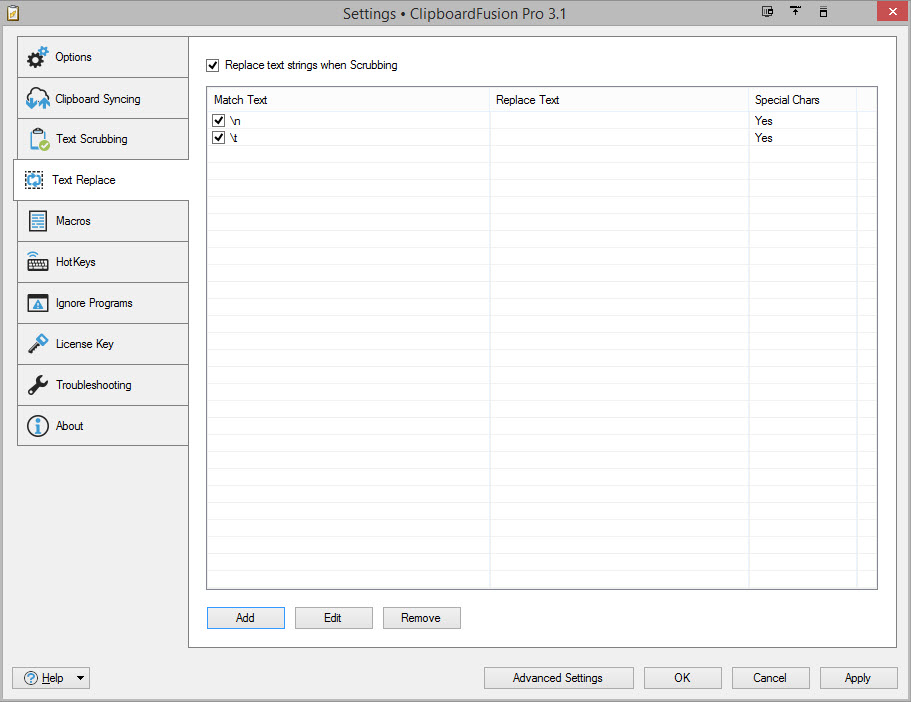Click the Text Scrubbing clipboard icon
The height and width of the screenshot is (702, 911).
click(39, 139)
